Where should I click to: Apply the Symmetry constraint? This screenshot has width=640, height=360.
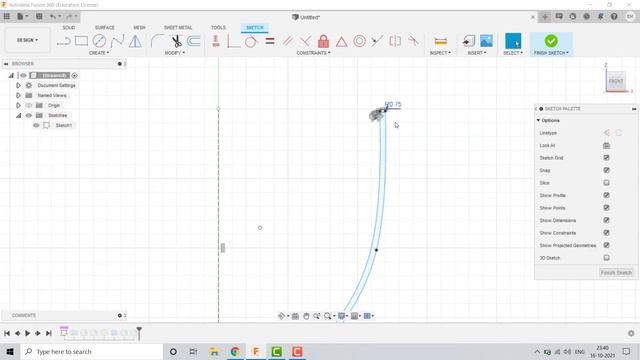click(x=395, y=41)
